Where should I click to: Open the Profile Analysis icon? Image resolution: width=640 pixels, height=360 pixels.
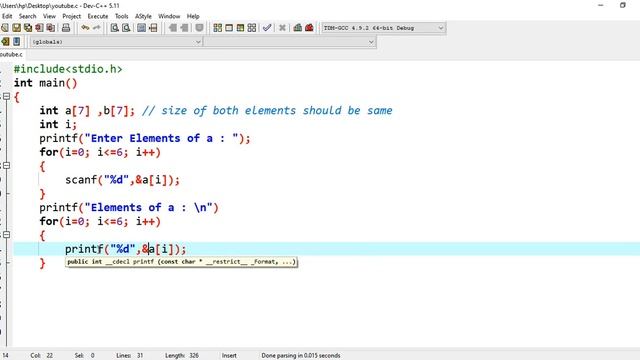click(298, 28)
